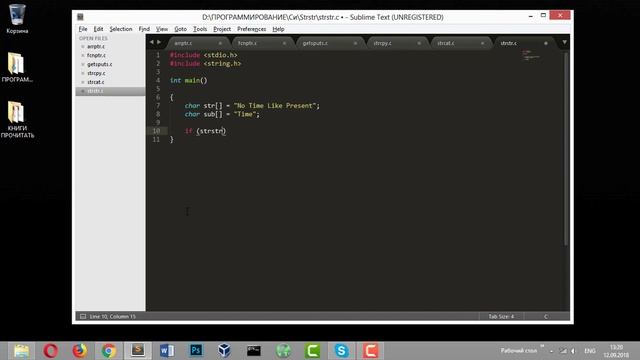Select the КНИГИ ПРОЧИТАТЬ desktop folder
Viewport: 640px width, 360px height.
17,120
